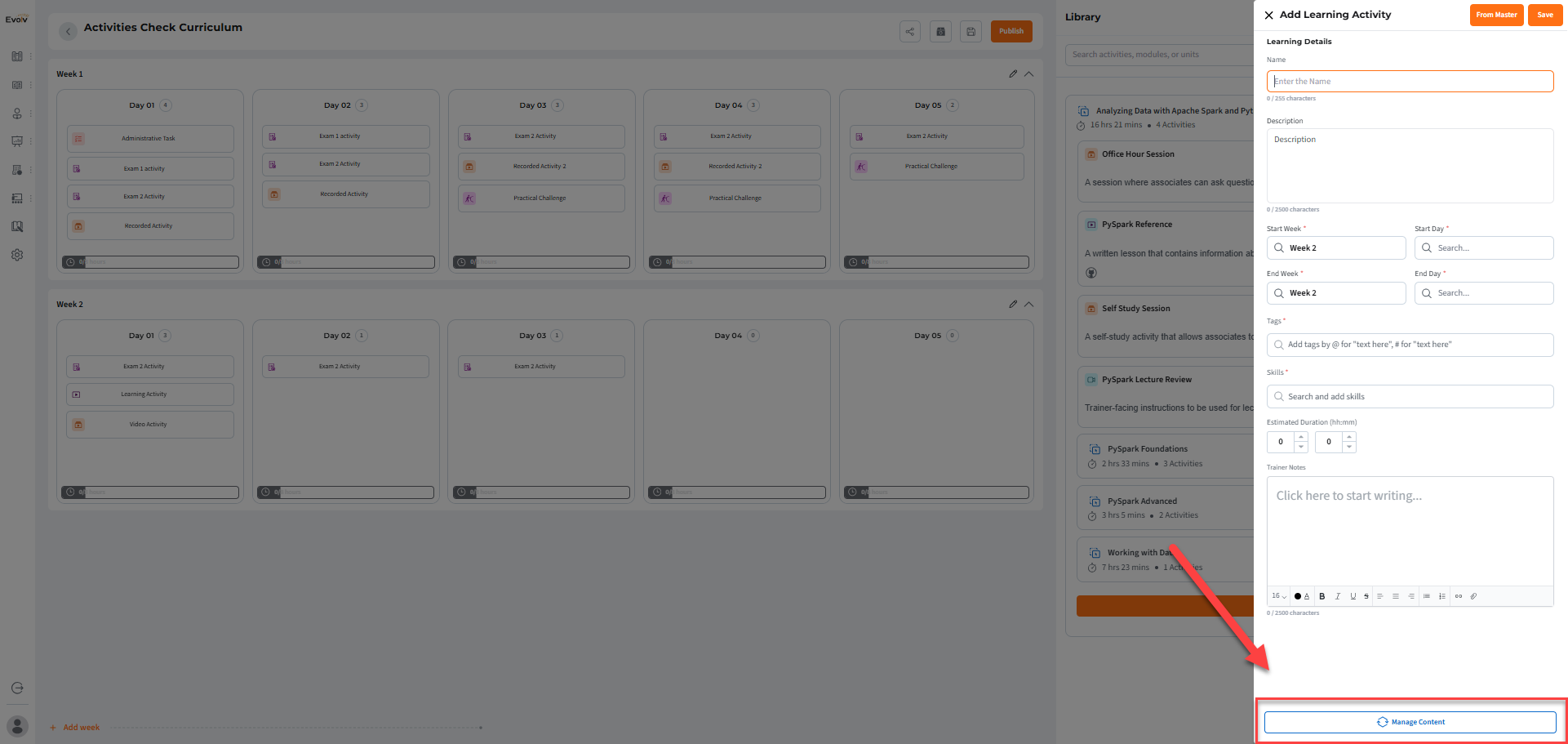1568x744 pixels.
Task: Open the three-dot menu beside the books icon
Action: click(31, 56)
